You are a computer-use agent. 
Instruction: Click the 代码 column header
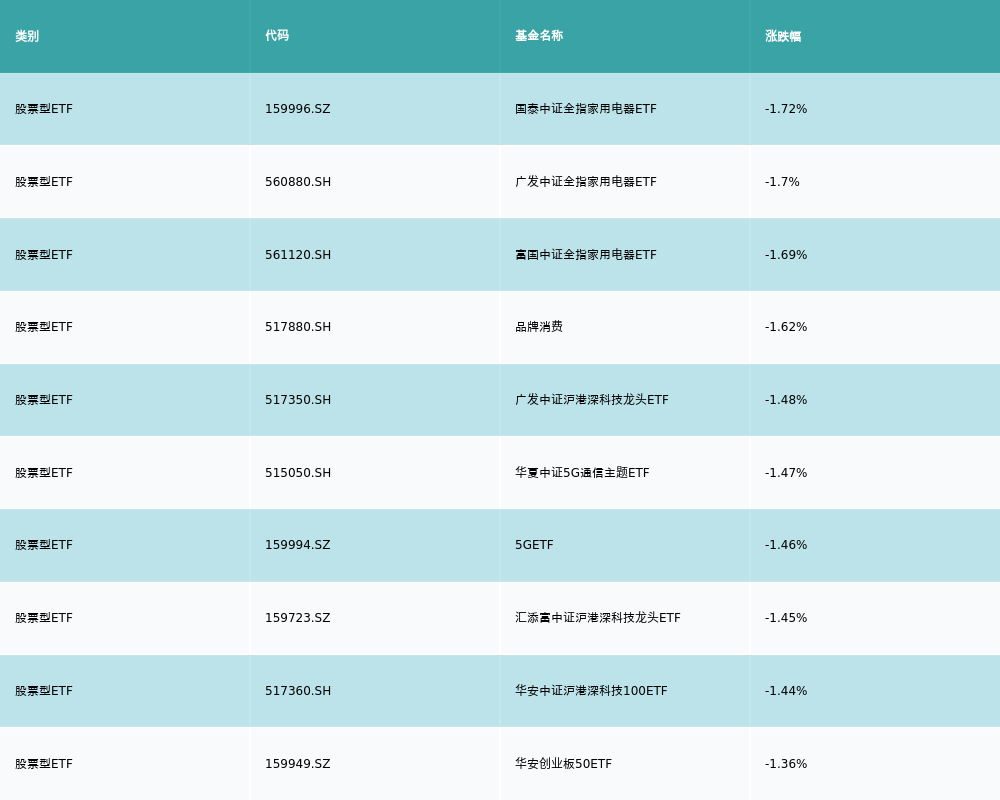[x=277, y=36]
